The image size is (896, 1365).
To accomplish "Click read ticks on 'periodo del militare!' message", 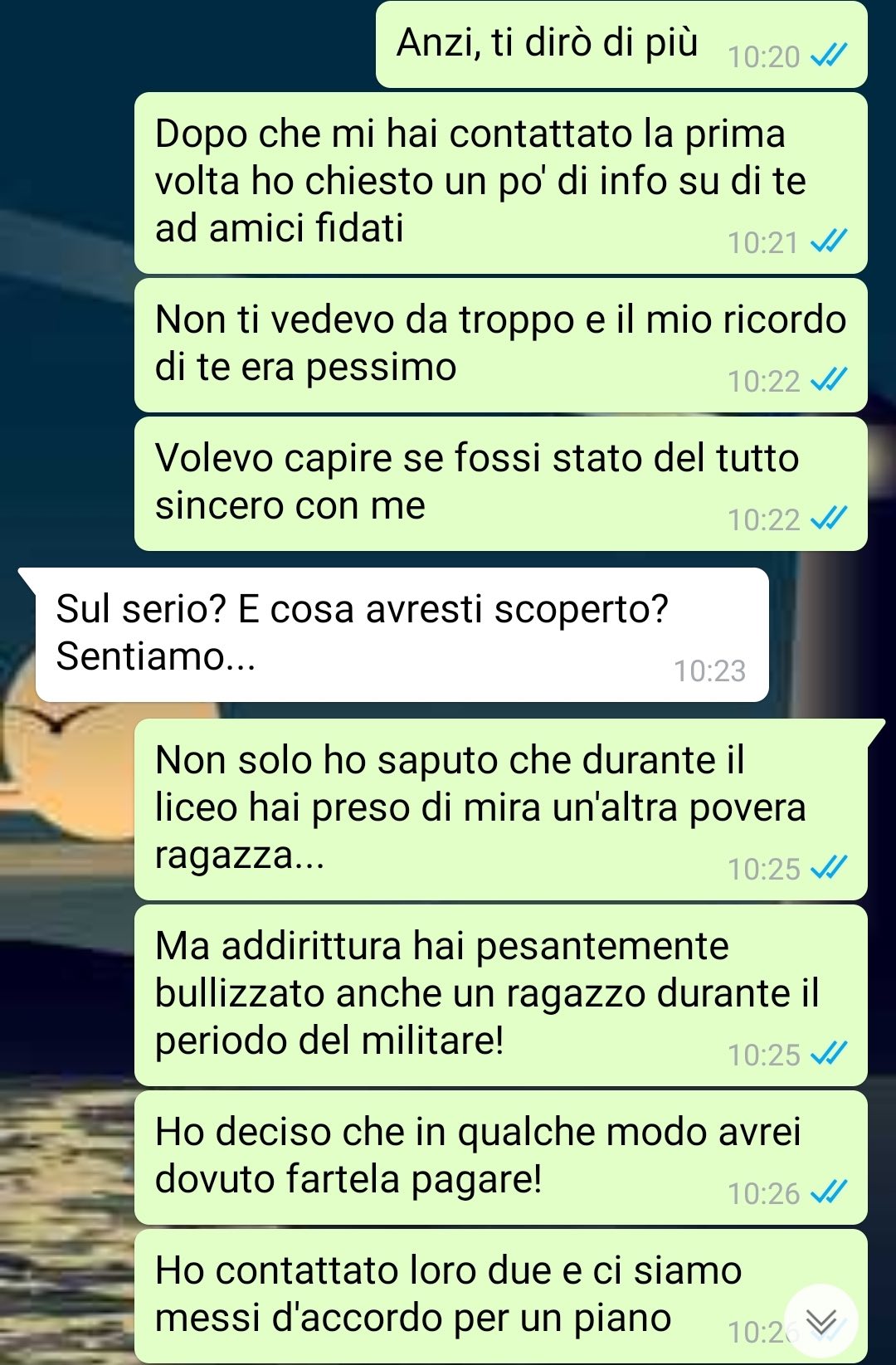I will point(828,1054).
